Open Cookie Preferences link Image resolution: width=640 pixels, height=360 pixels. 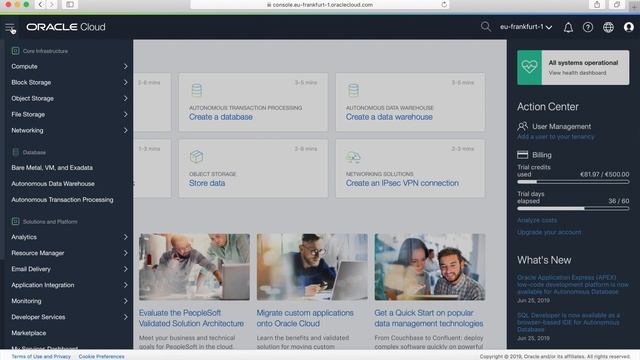tap(102, 356)
